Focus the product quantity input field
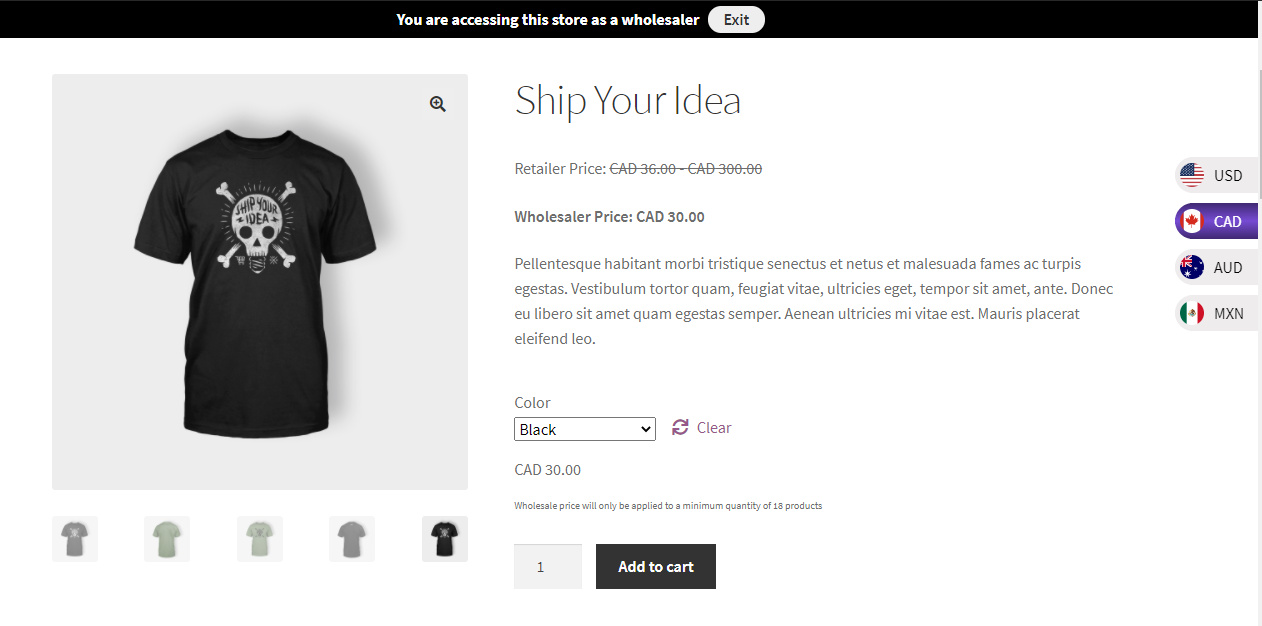This screenshot has height=626, width=1262. click(x=547, y=566)
